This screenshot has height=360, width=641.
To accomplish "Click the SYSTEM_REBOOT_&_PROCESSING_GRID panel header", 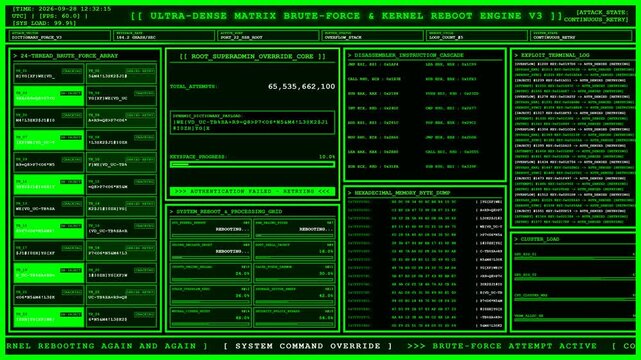I will point(226,211).
